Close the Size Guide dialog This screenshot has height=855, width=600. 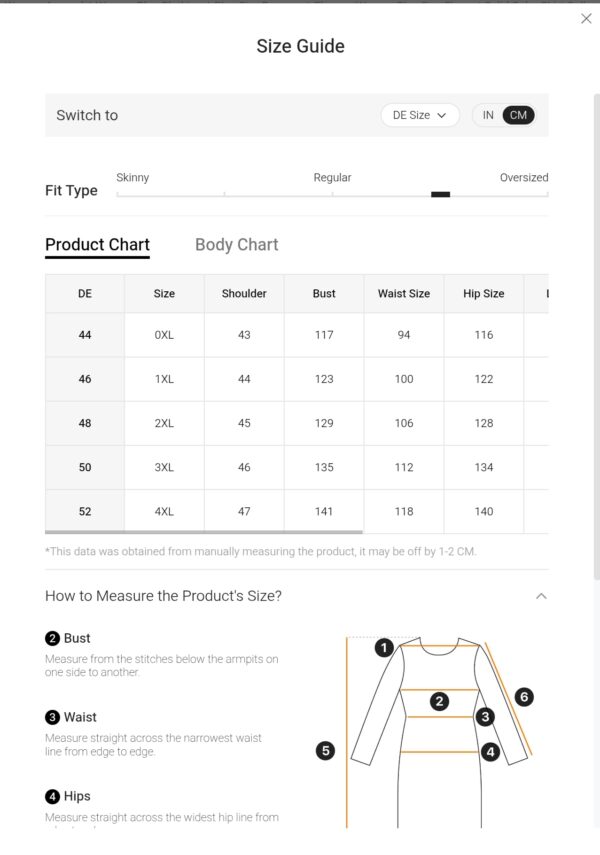(586, 19)
